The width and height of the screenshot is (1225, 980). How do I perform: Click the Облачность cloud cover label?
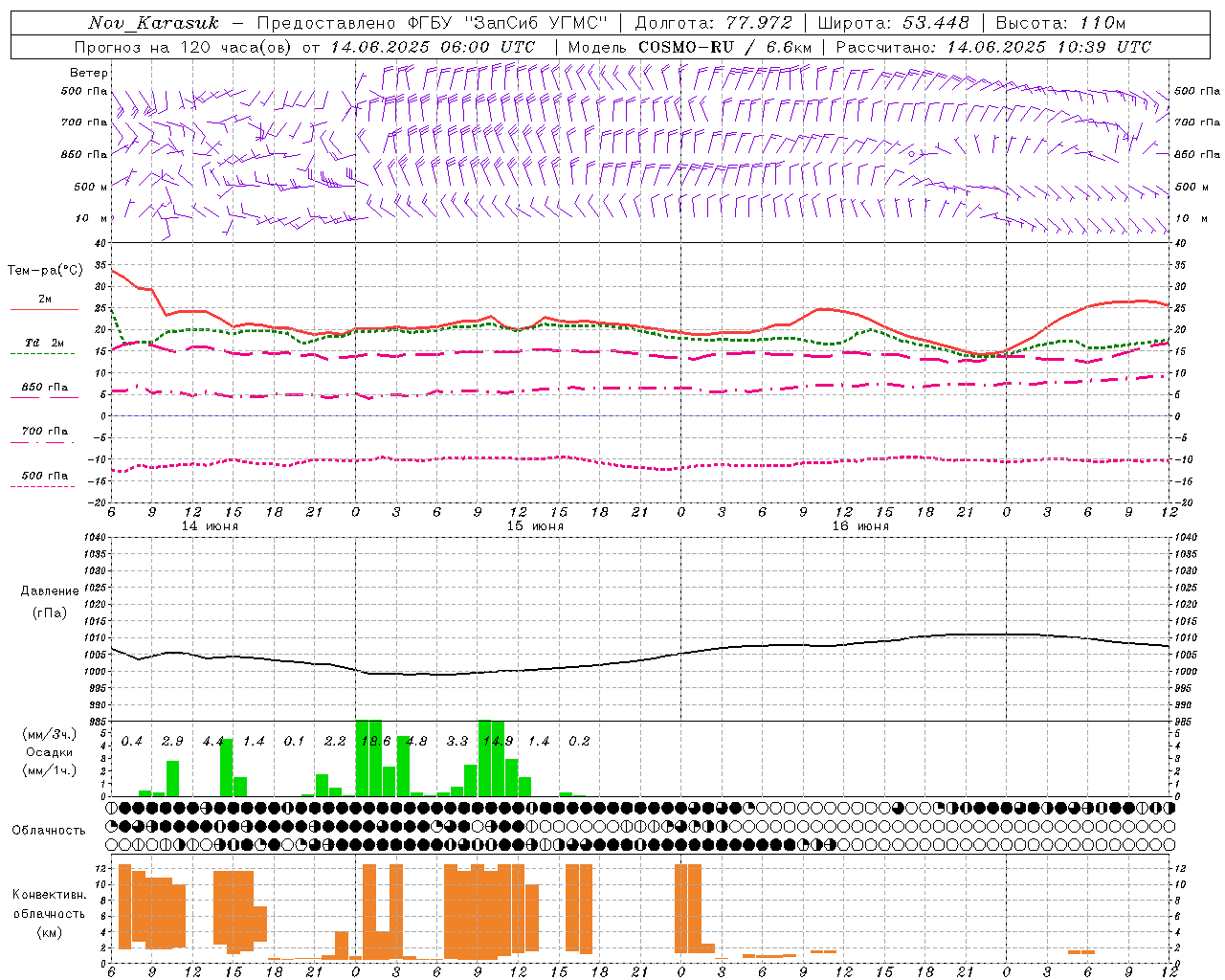[x=49, y=831]
